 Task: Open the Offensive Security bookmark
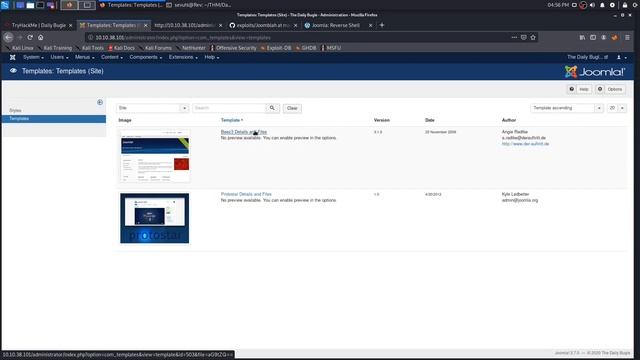point(233,48)
